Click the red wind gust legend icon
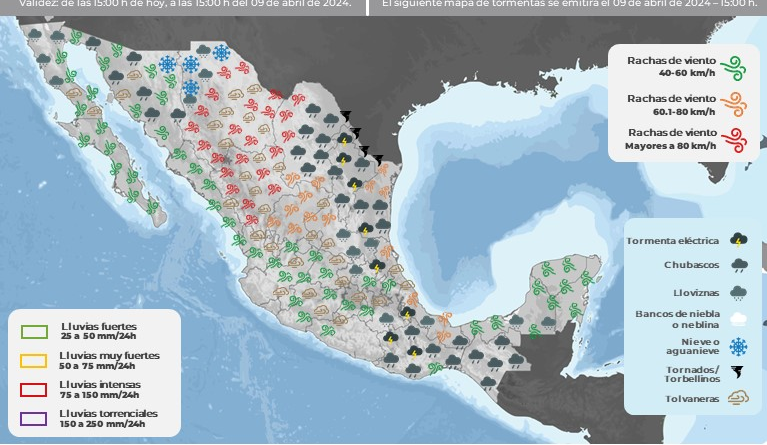 pyautogui.click(x=736, y=140)
